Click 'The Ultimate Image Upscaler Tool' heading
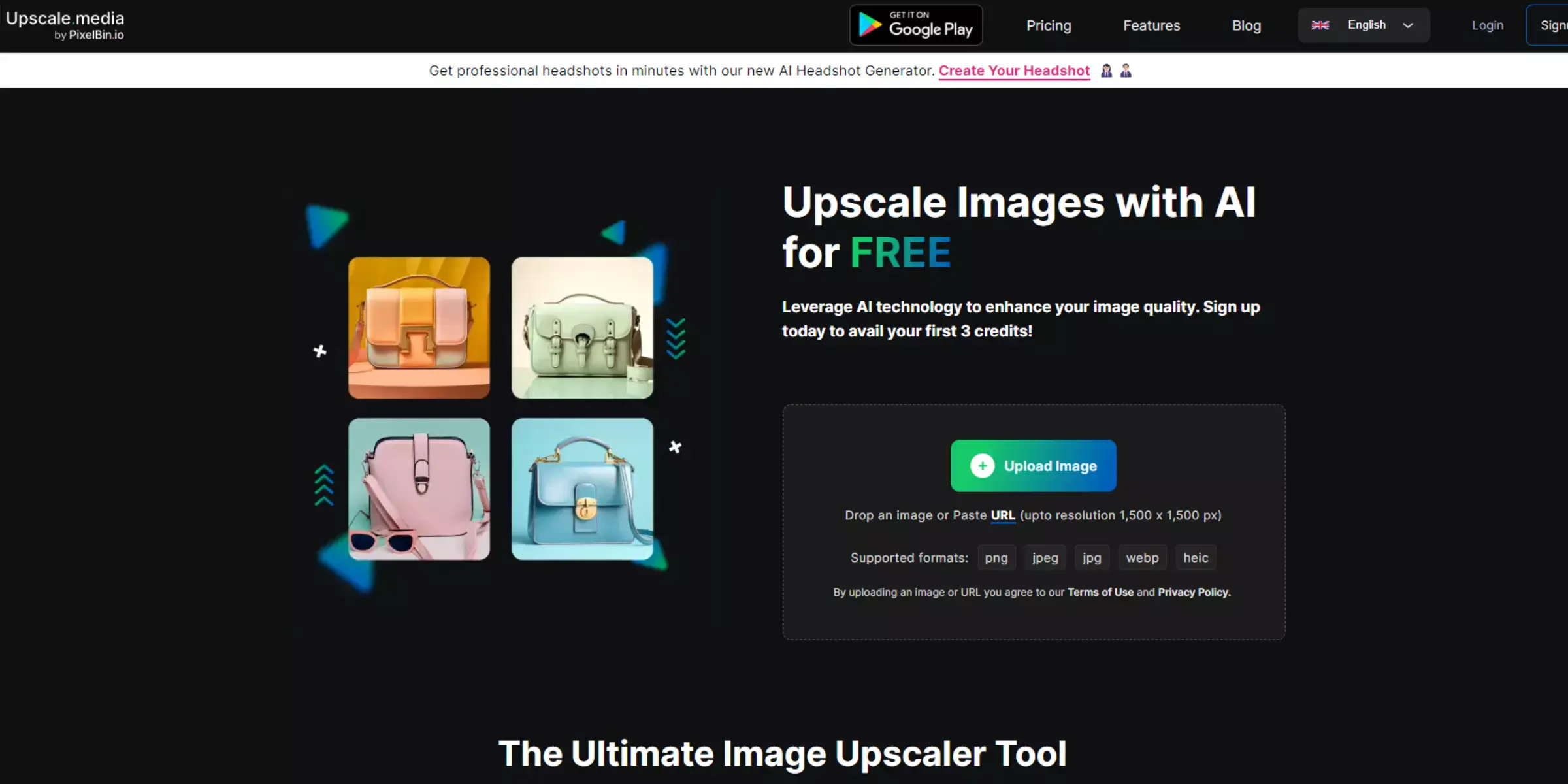Screen dimensions: 1568x784 [783, 754]
